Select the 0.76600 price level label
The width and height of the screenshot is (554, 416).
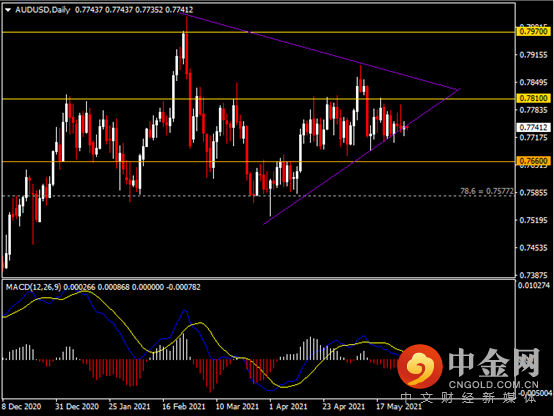[534, 161]
